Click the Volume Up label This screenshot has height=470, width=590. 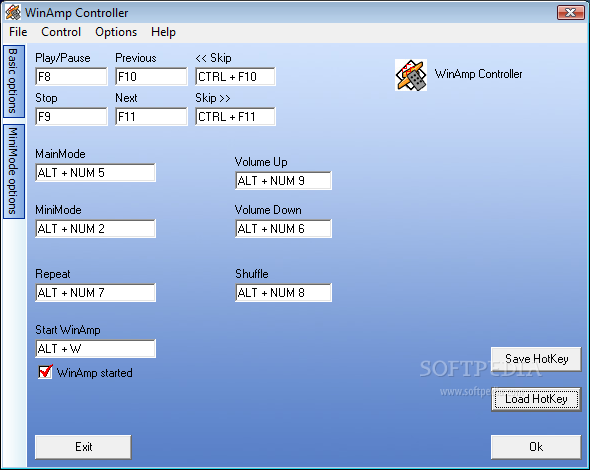click(x=261, y=162)
